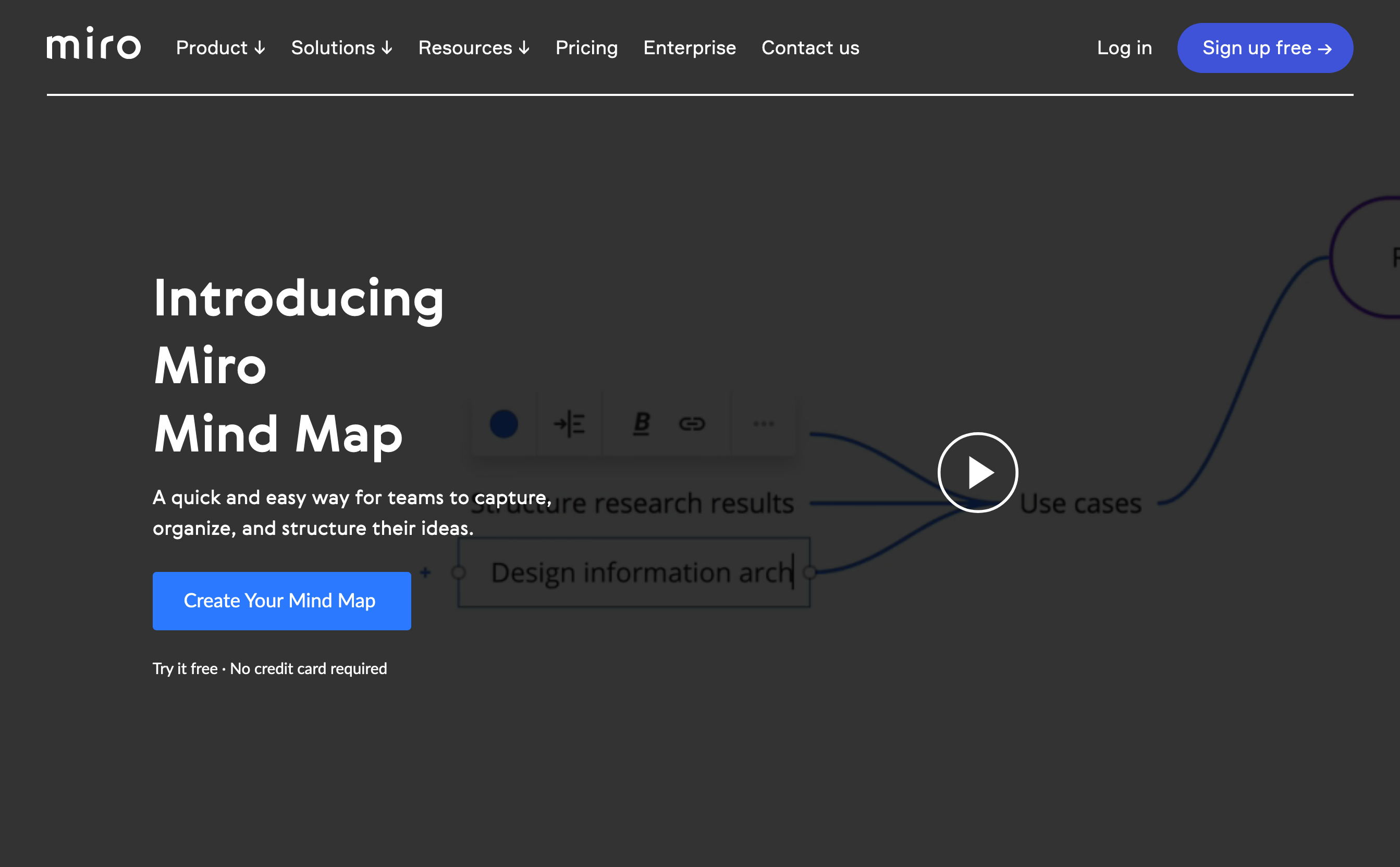Viewport: 1400px width, 867px height.
Task: Open the three-dot more options in toolbar
Action: [x=764, y=424]
